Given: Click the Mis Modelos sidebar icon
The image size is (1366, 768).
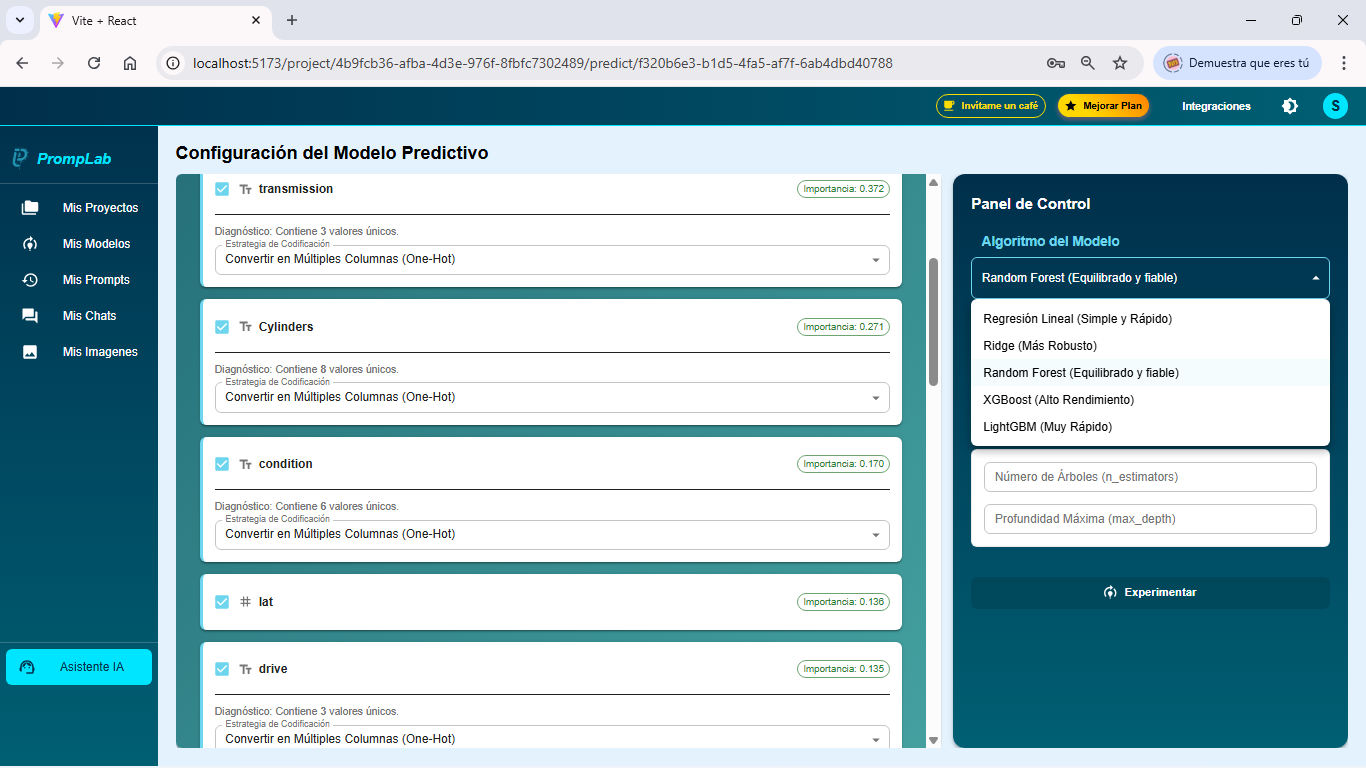Looking at the screenshot, I should click(x=30, y=244).
